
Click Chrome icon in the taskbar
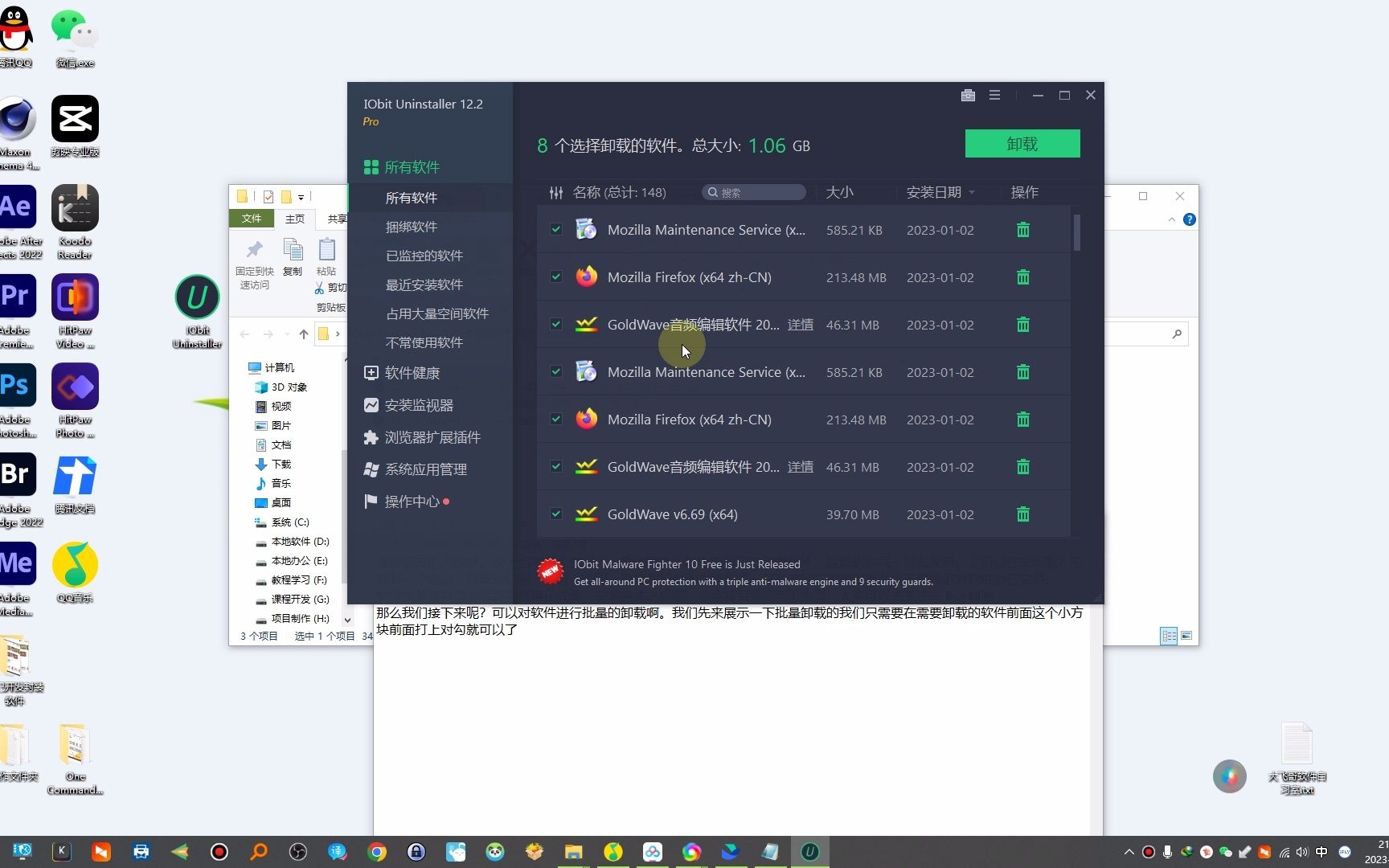pos(376,852)
